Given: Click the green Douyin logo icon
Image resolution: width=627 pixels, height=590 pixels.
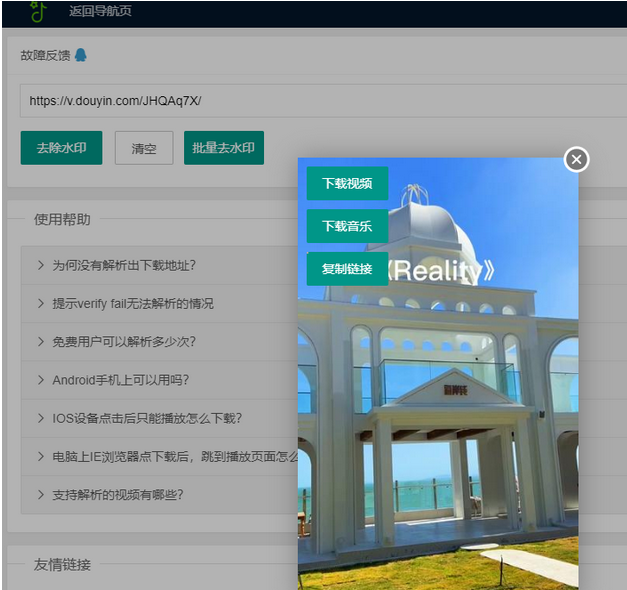Looking at the screenshot, I should coord(38,11).
